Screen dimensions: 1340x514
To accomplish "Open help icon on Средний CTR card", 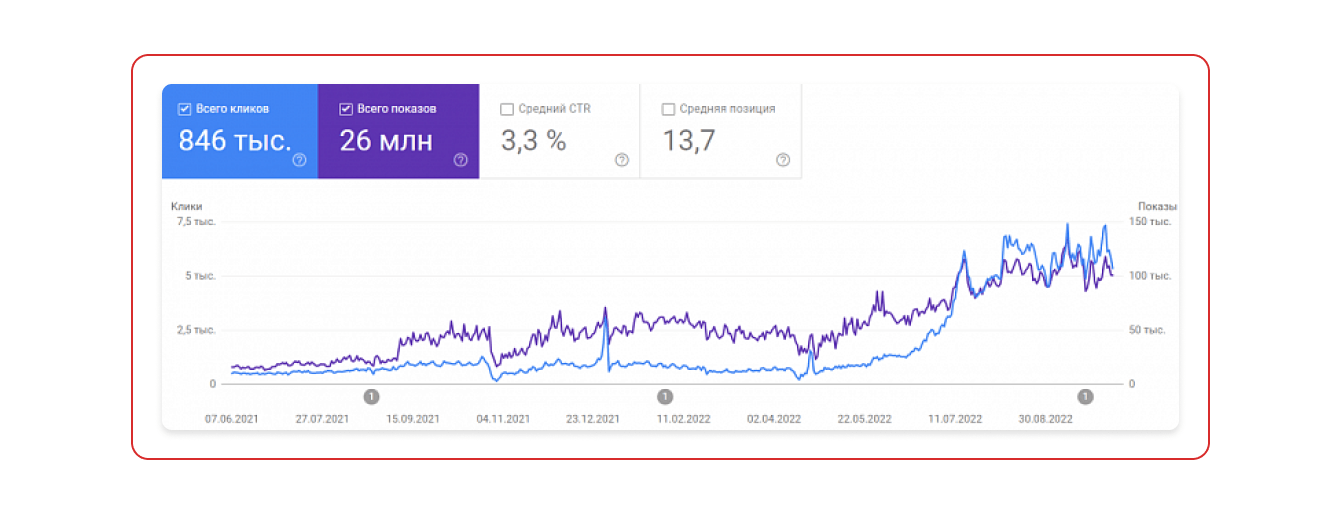I will click(622, 160).
